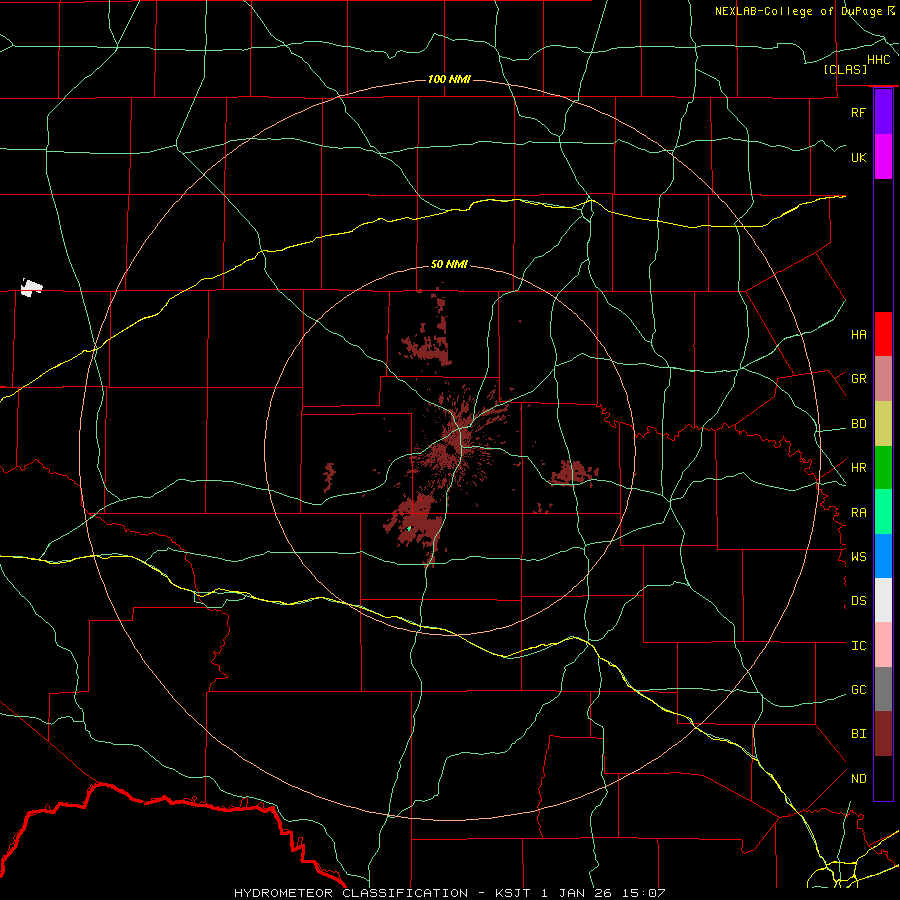
Task: Click the BI dark red legend swatch
Action: click(x=883, y=734)
